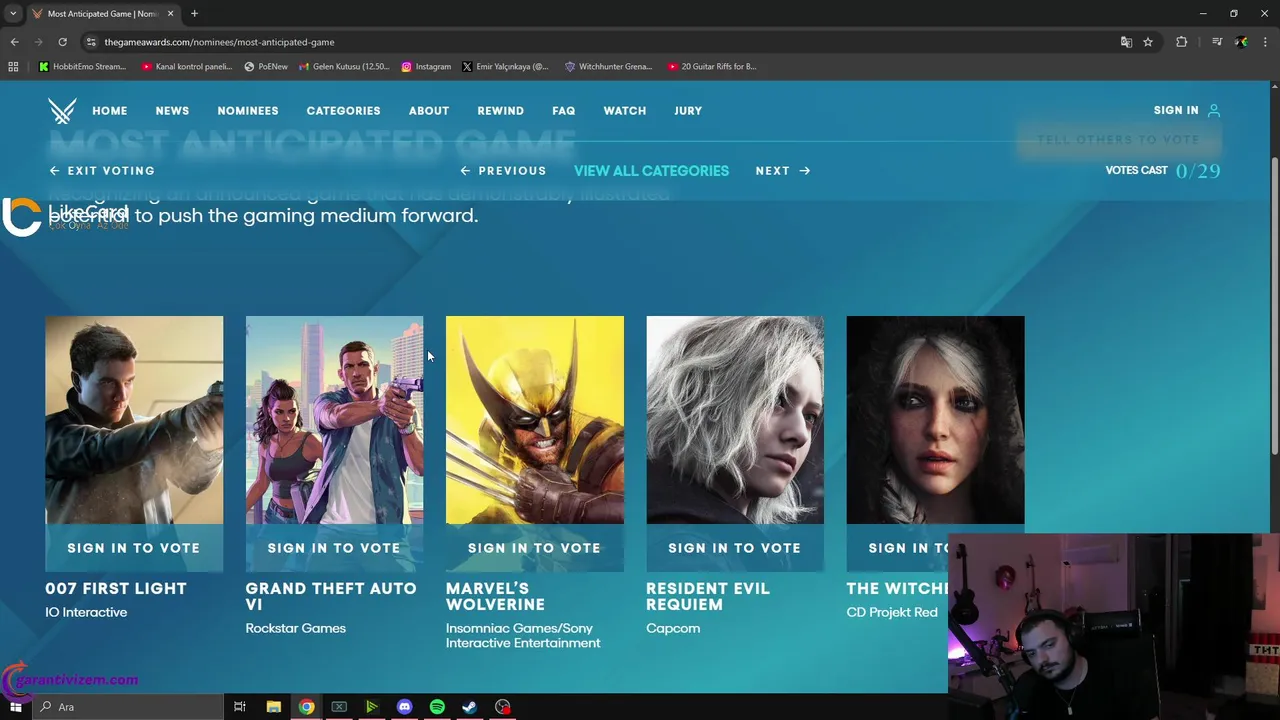Click the Chrome taskbar icon
Screen dimensions: 1280x720
(x=306, y=707)
